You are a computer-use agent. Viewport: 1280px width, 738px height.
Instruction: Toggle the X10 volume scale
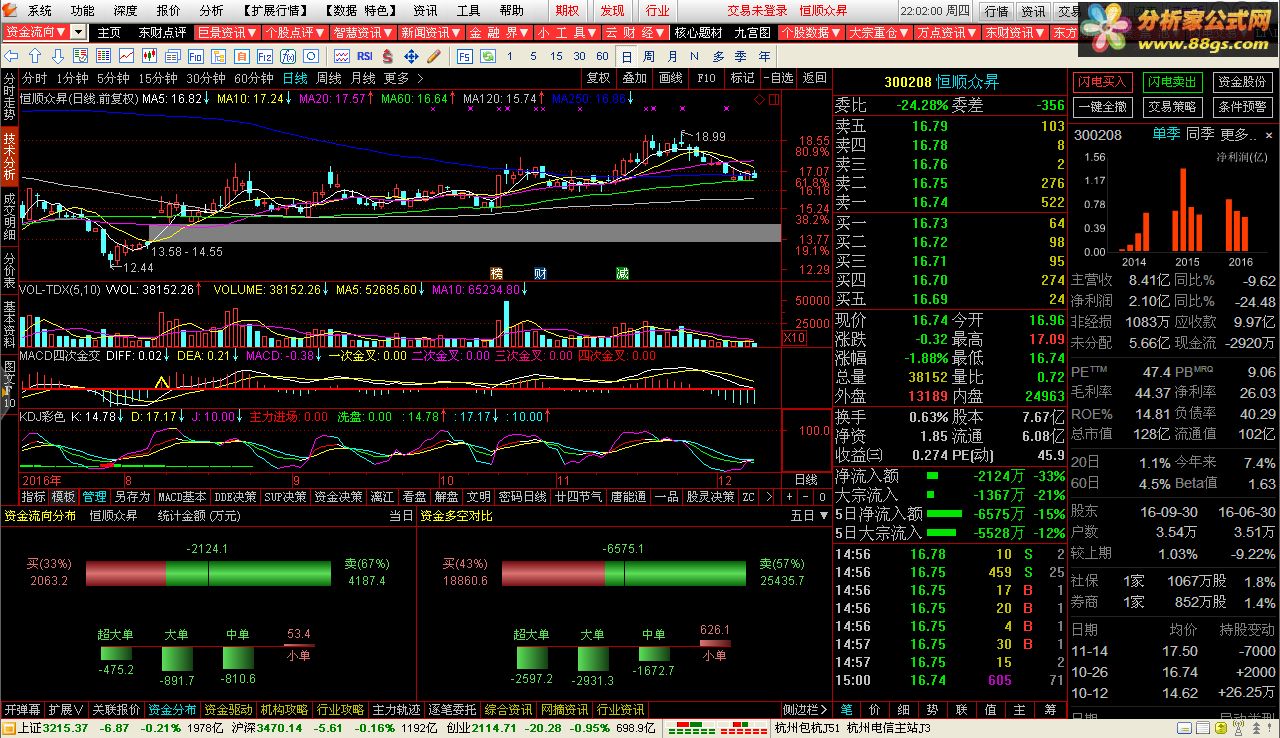793,338
